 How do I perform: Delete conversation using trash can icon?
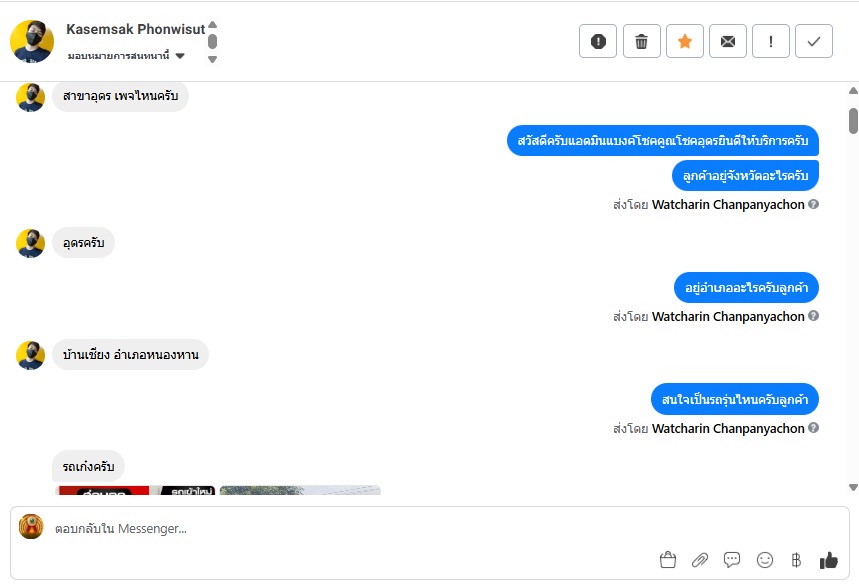(x=642, y=41)
